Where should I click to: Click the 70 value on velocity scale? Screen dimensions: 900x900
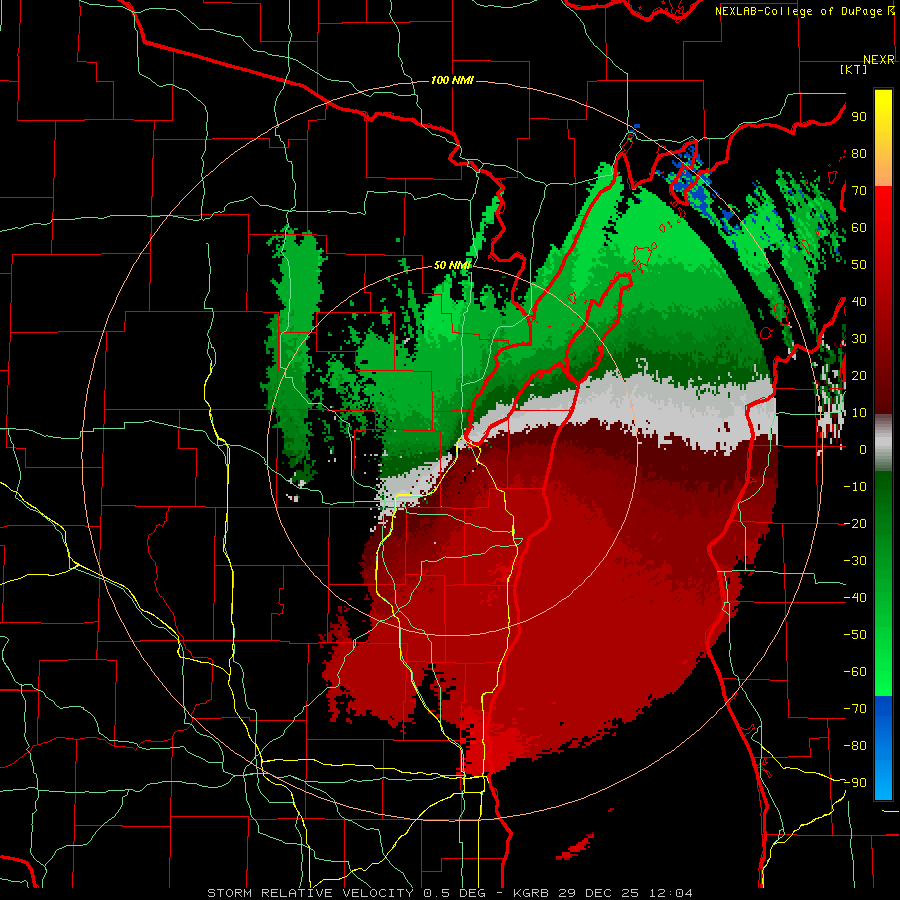coord(859,191)
